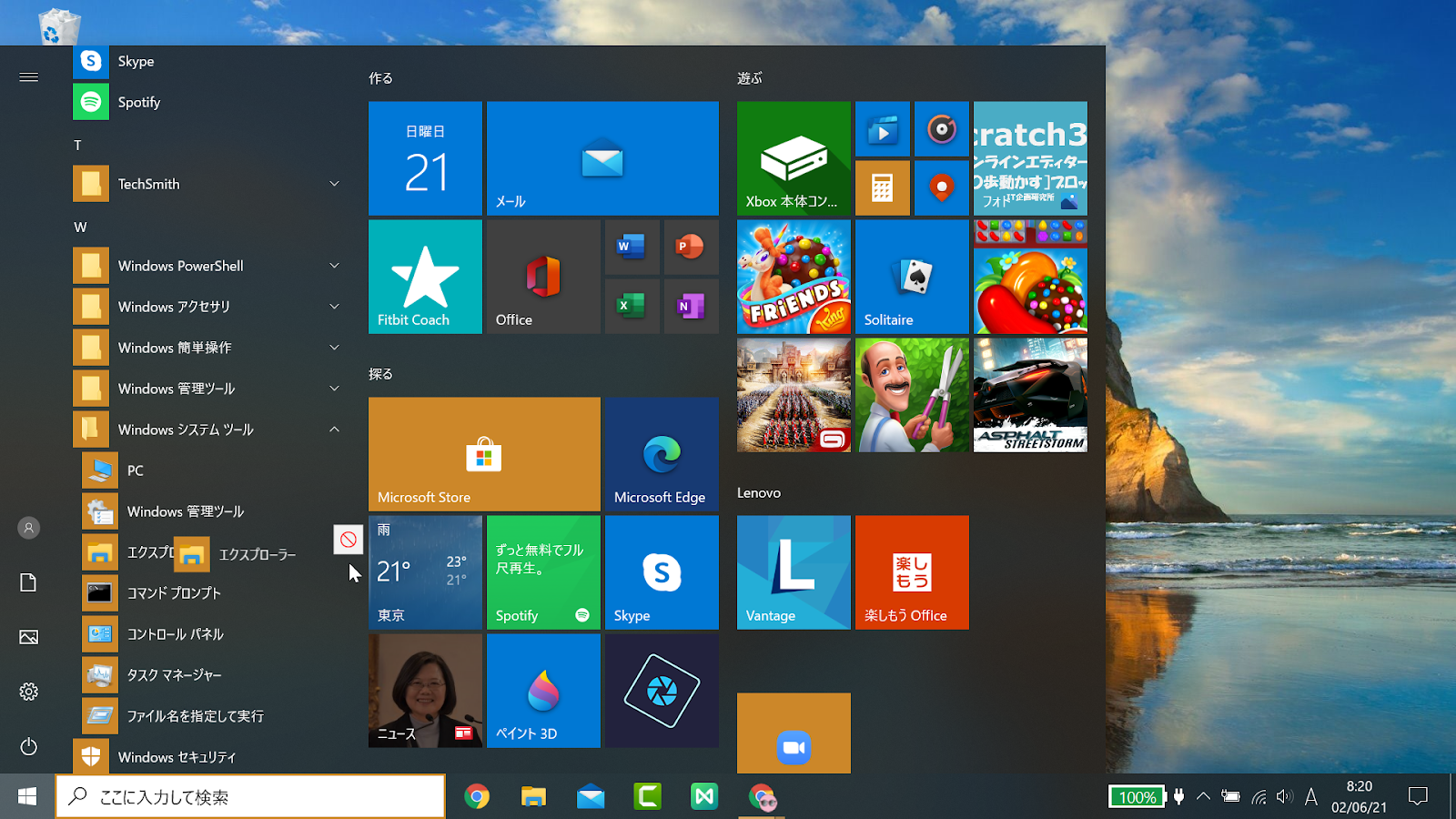Open the Fitbit Coach tile
The image size is (1456, 819).
coord(425,277)
